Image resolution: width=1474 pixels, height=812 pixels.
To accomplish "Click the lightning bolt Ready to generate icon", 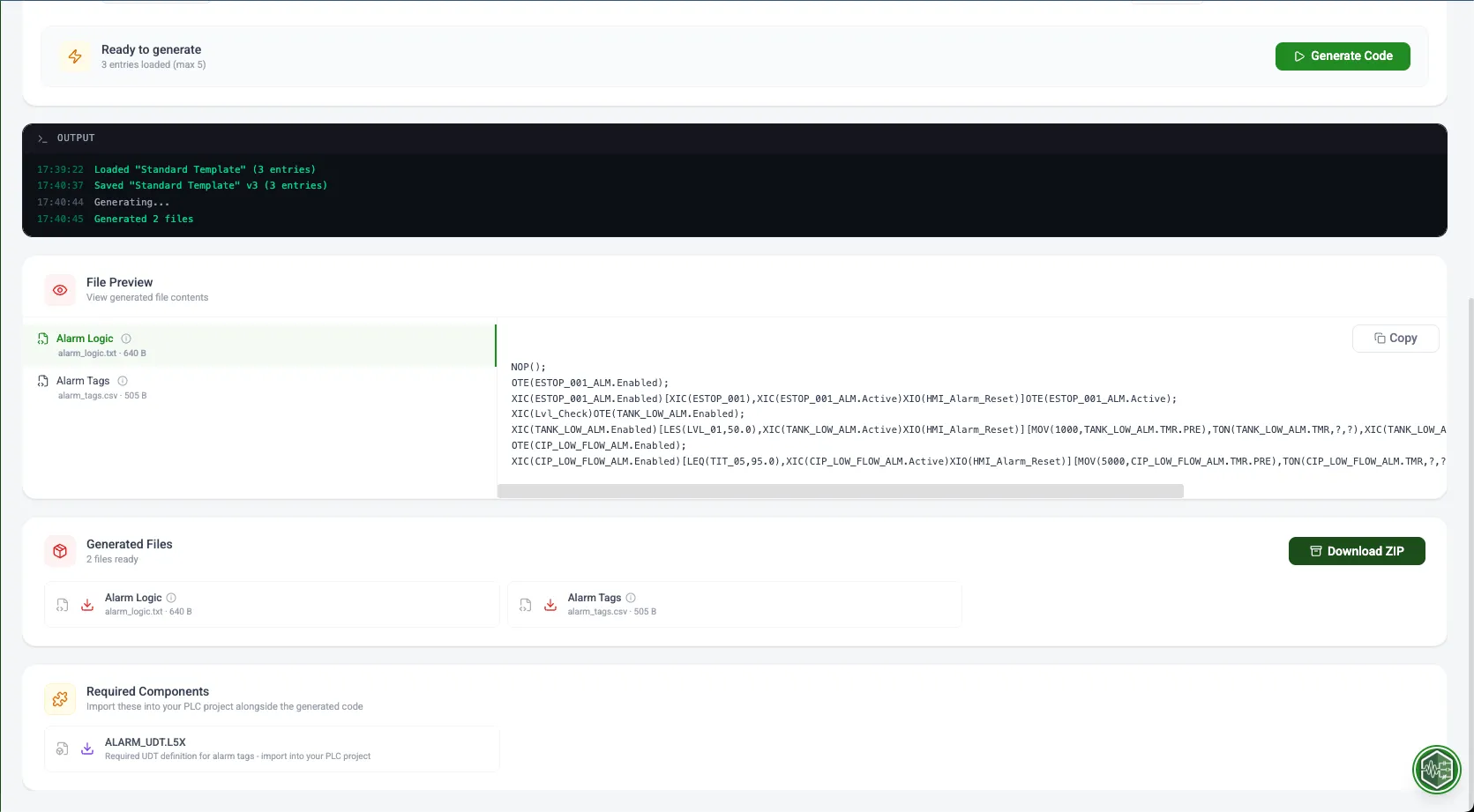I will point(75,56).
